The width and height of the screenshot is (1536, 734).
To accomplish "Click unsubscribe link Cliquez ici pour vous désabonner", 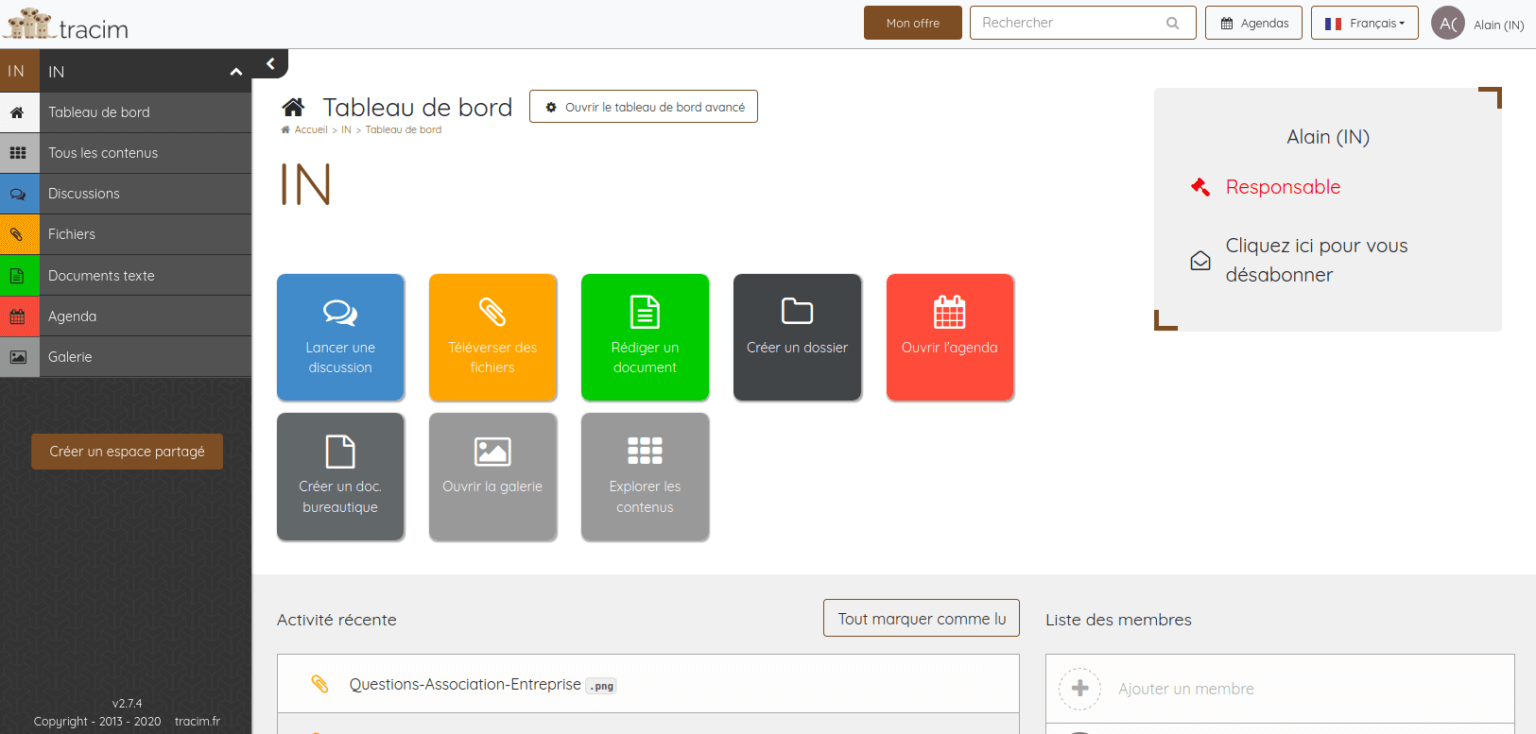I will coord(1317,260).
